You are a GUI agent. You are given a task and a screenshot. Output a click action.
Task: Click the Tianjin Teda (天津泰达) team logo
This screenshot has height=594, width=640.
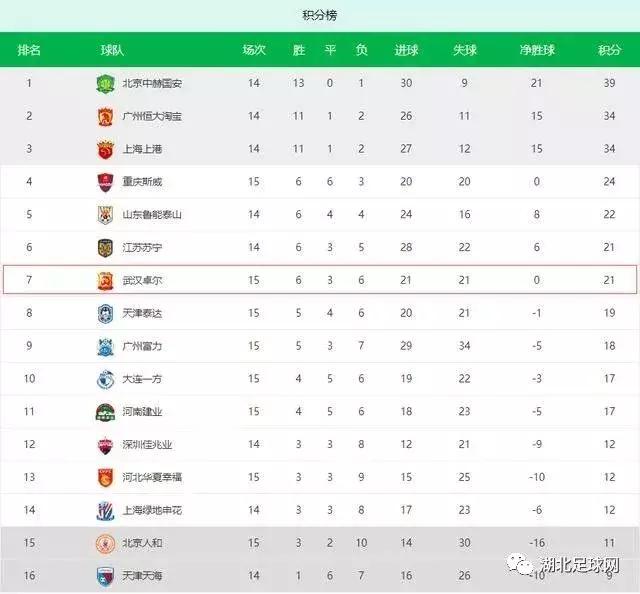tap(105, 314)
